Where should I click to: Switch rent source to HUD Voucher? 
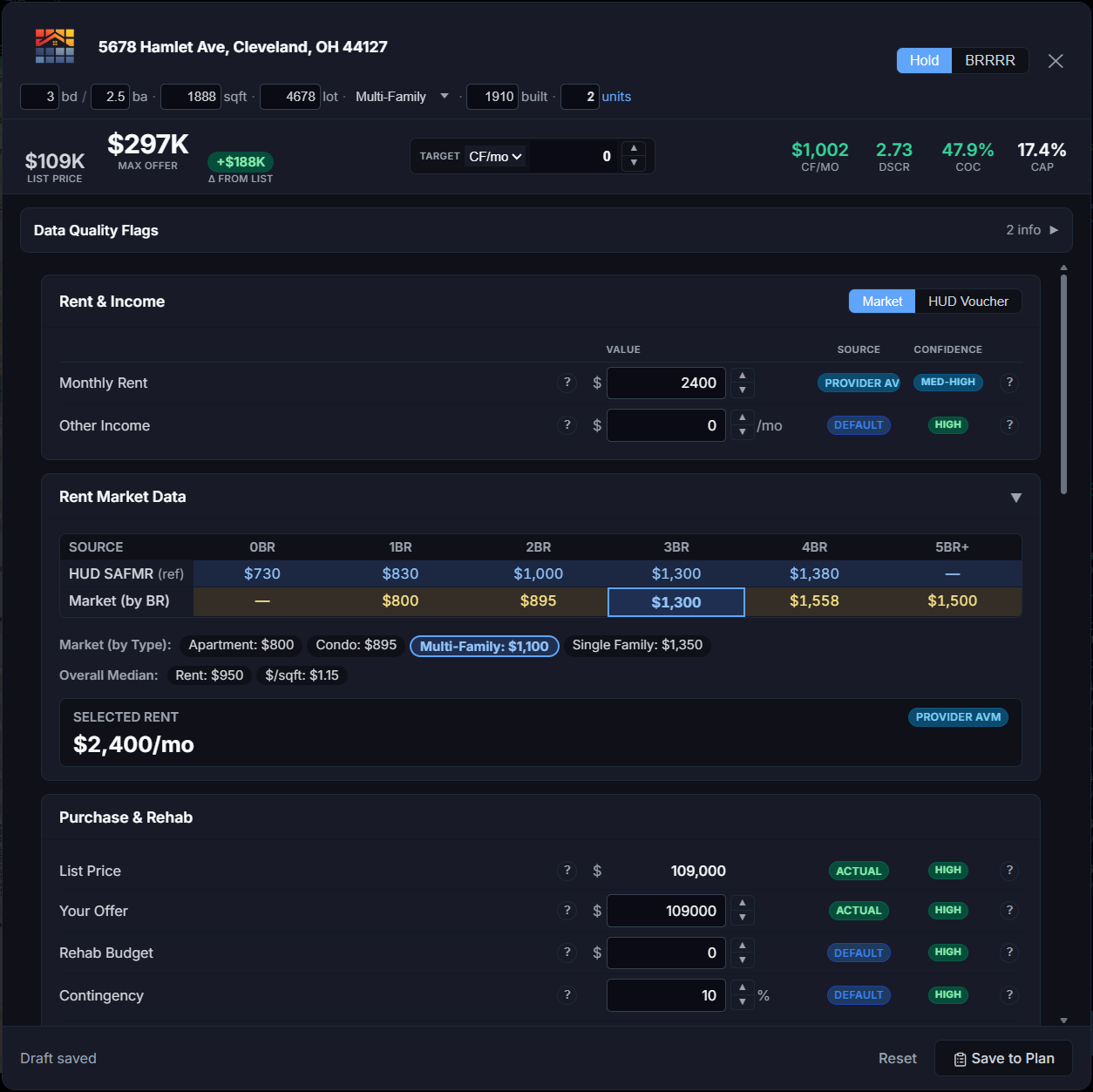967,301
